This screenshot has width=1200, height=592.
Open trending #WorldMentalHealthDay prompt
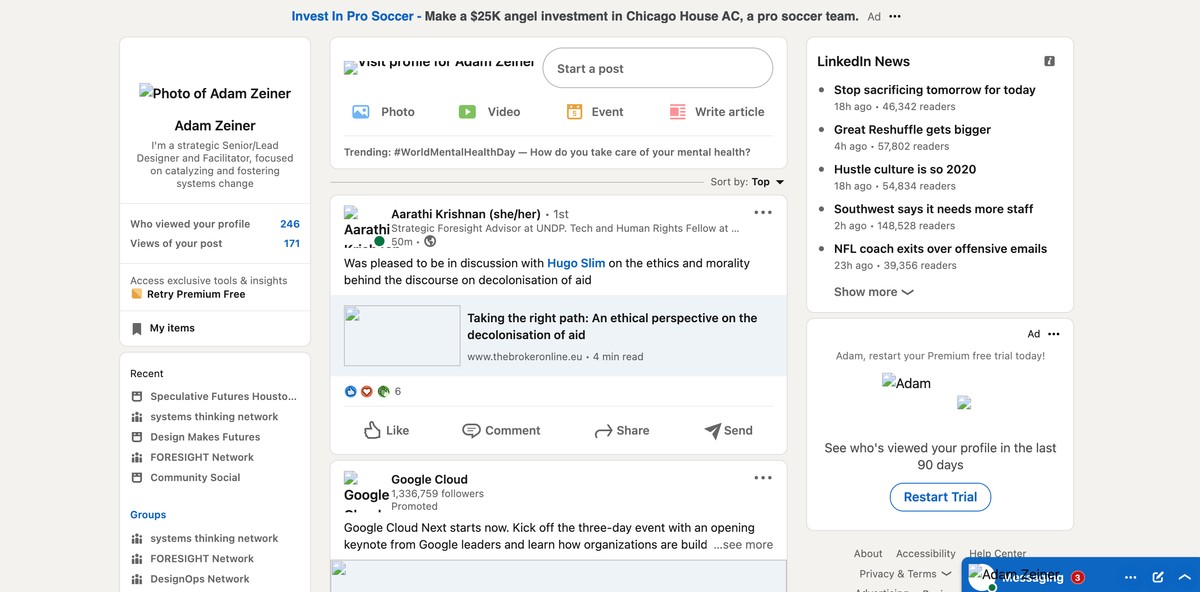(x=547, y=153)
